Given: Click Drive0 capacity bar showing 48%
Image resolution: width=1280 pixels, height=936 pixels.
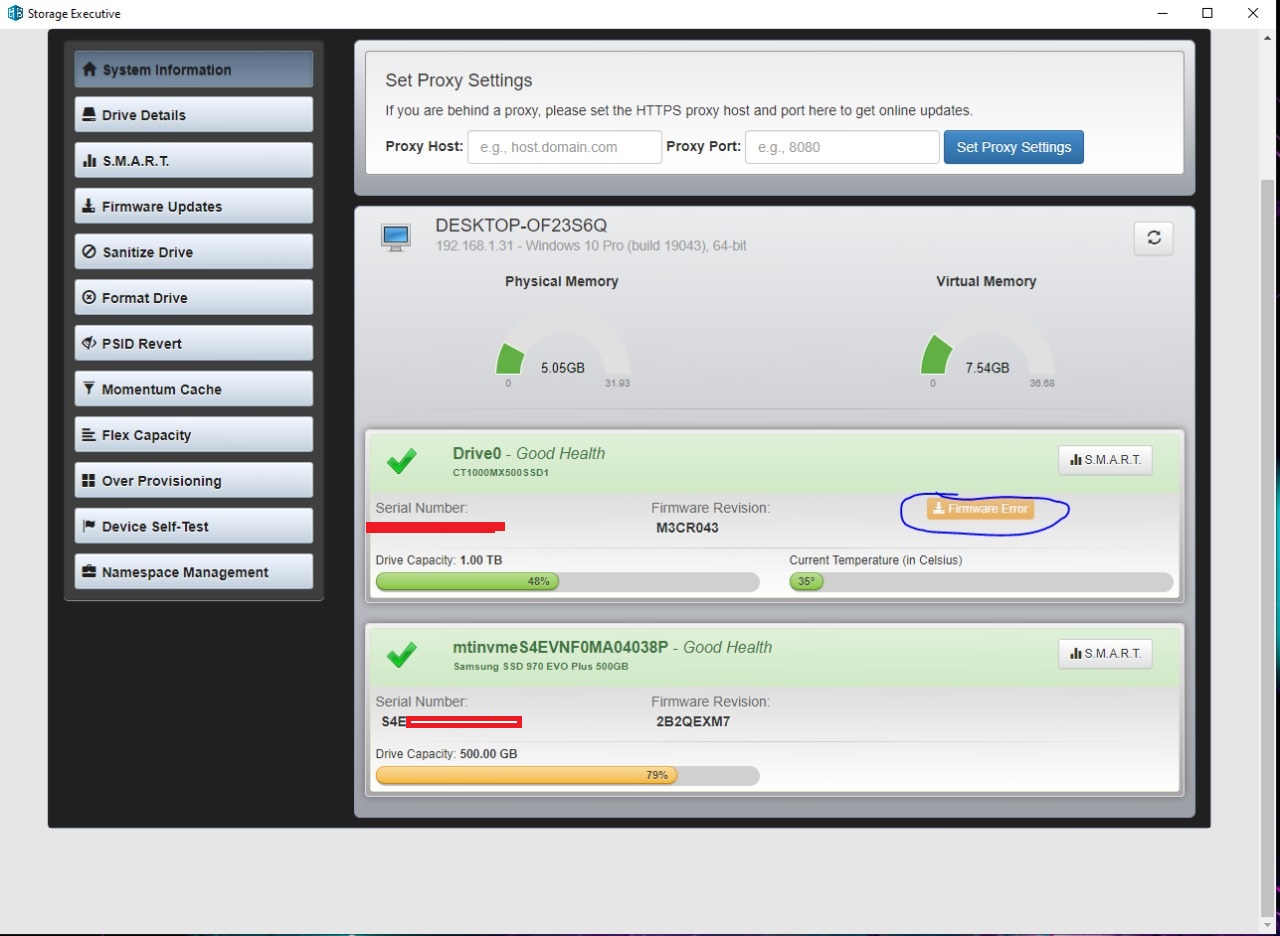Looking at the screenshot, I should [567, 582].
